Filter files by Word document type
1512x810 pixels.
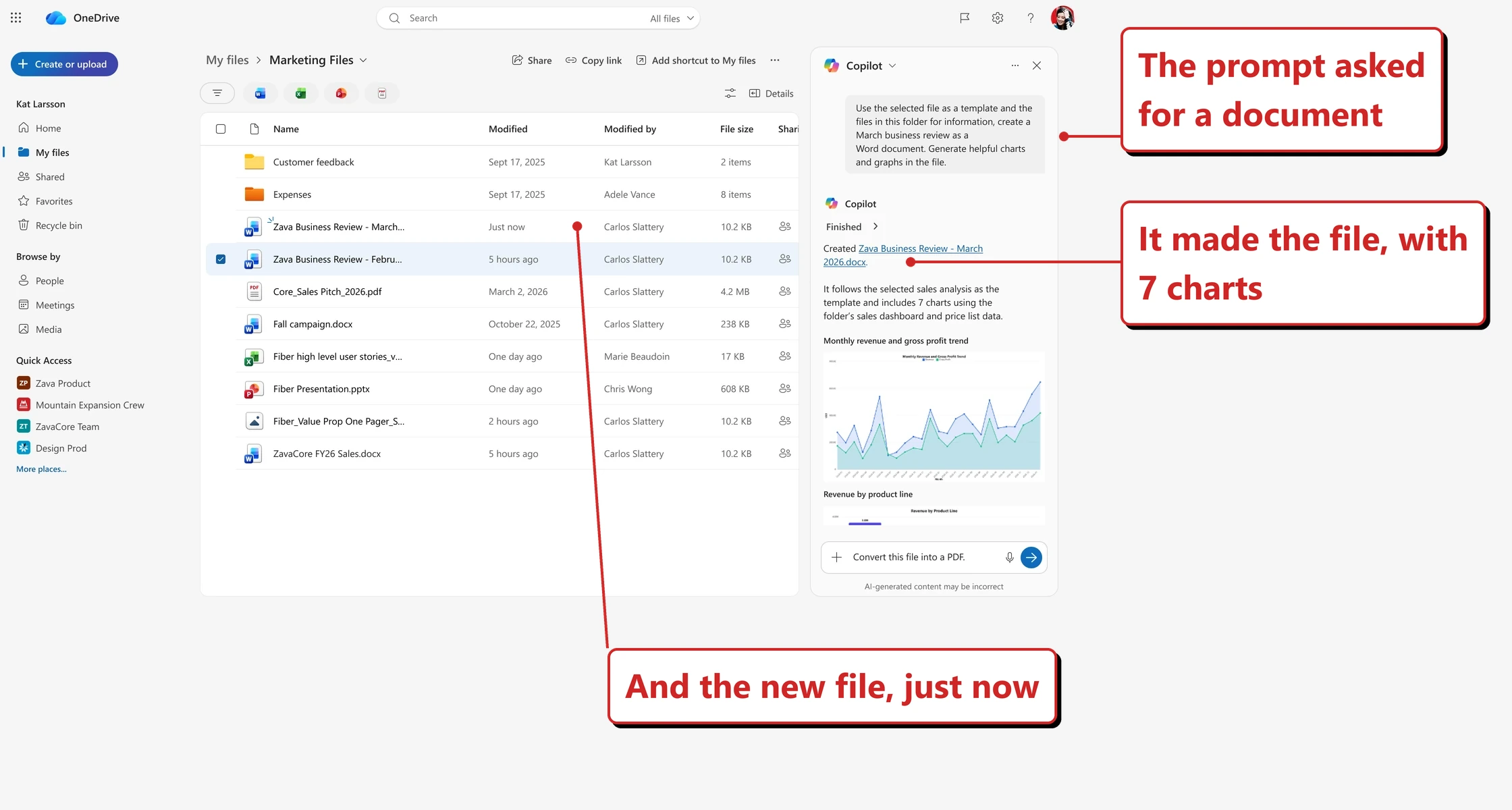point(260,93)
